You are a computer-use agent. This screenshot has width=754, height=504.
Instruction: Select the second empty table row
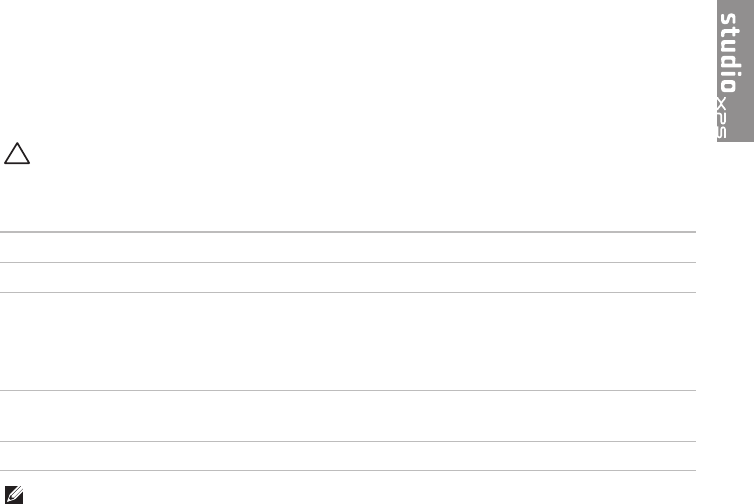point(348,278)
